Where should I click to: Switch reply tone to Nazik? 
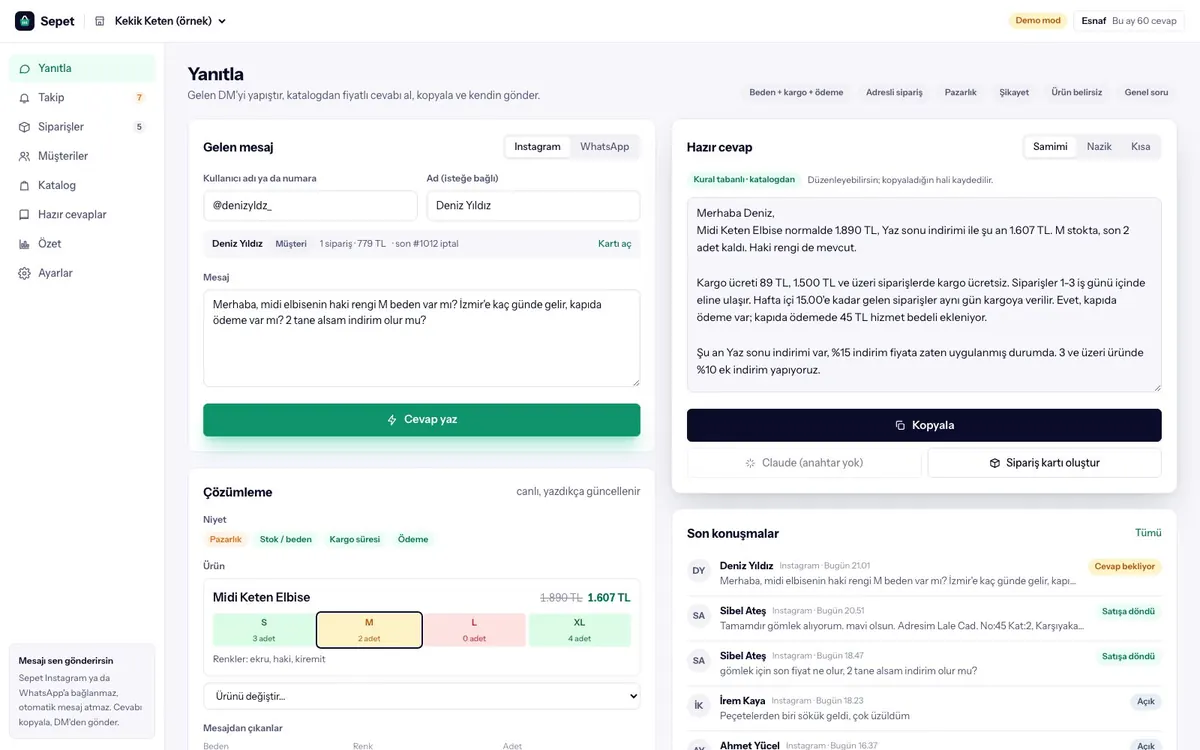[x=1099, y=147]
